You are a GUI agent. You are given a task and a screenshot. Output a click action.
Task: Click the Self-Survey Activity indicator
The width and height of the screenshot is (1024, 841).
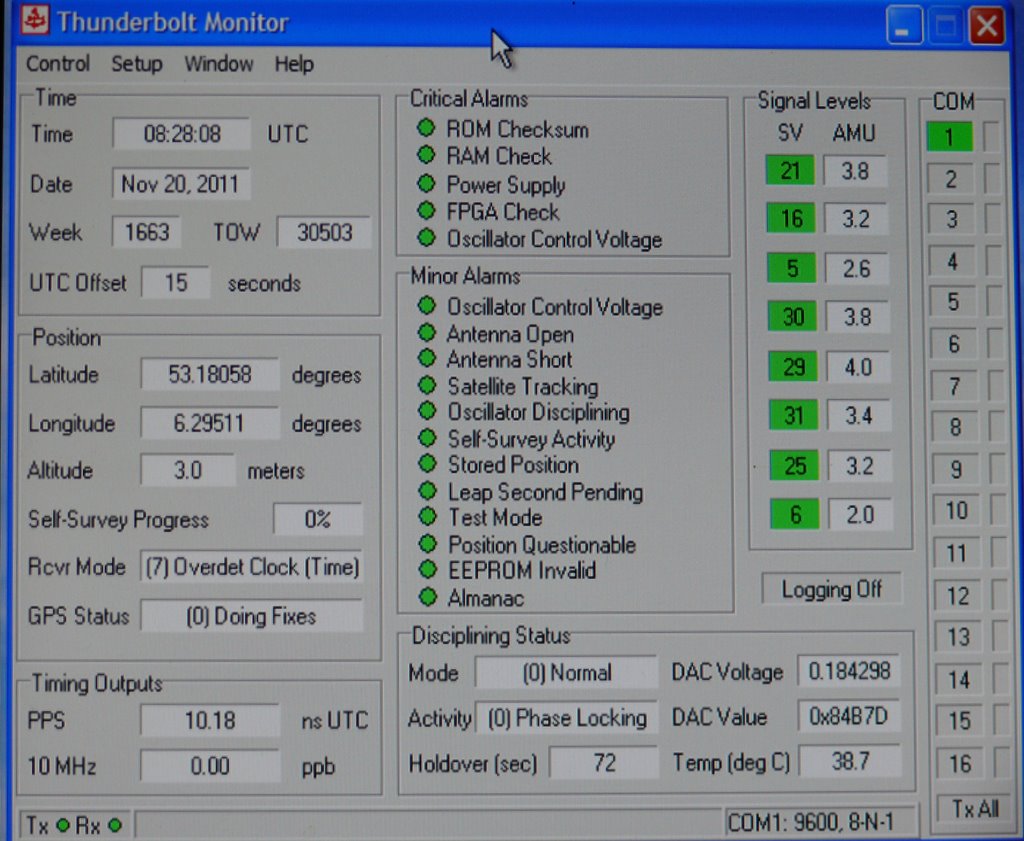click(x=427, y=437)
